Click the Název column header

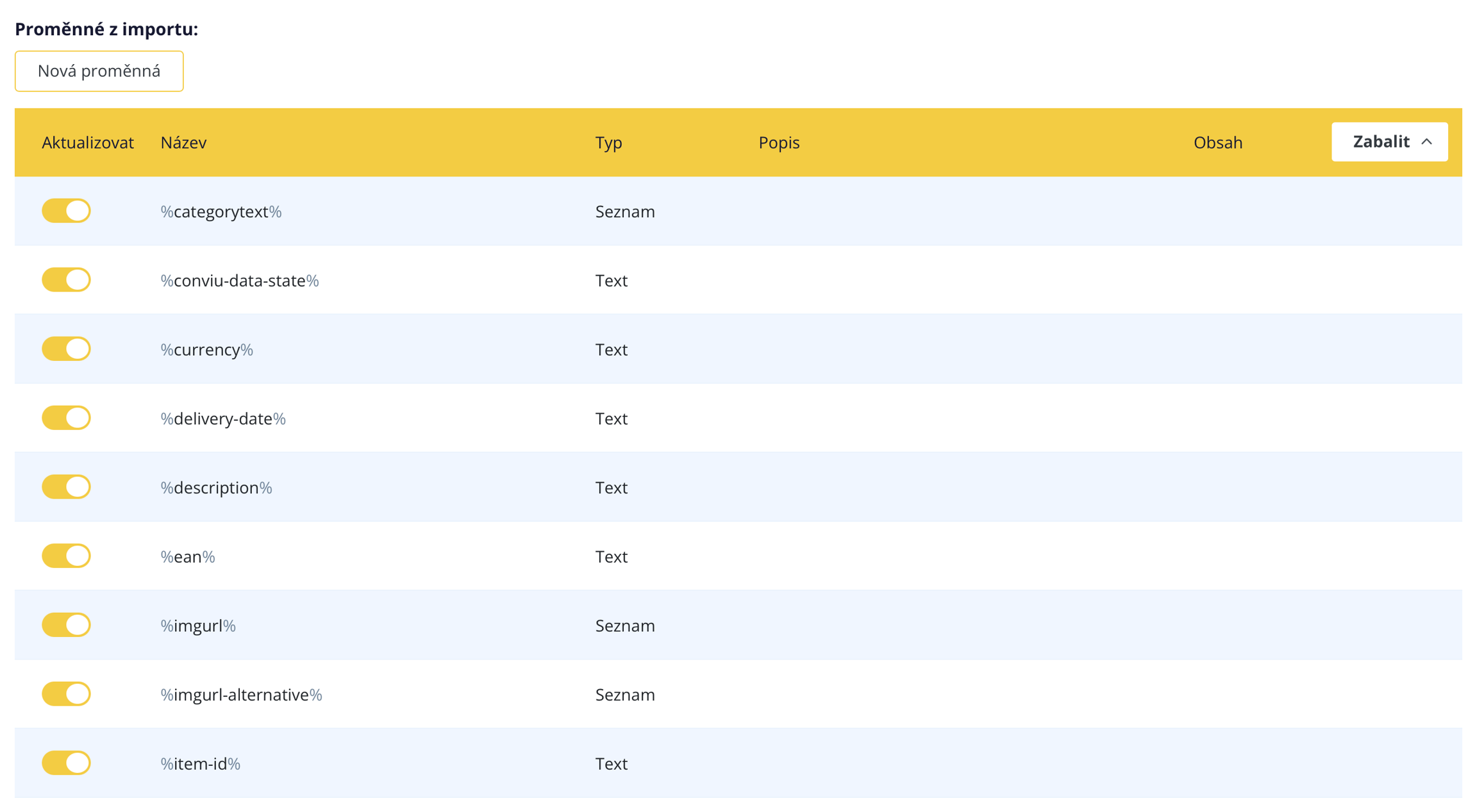[x=183, y=142]
